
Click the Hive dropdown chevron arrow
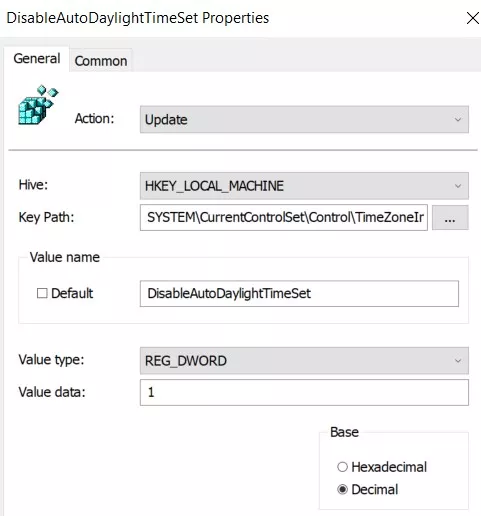coord(458,186)
